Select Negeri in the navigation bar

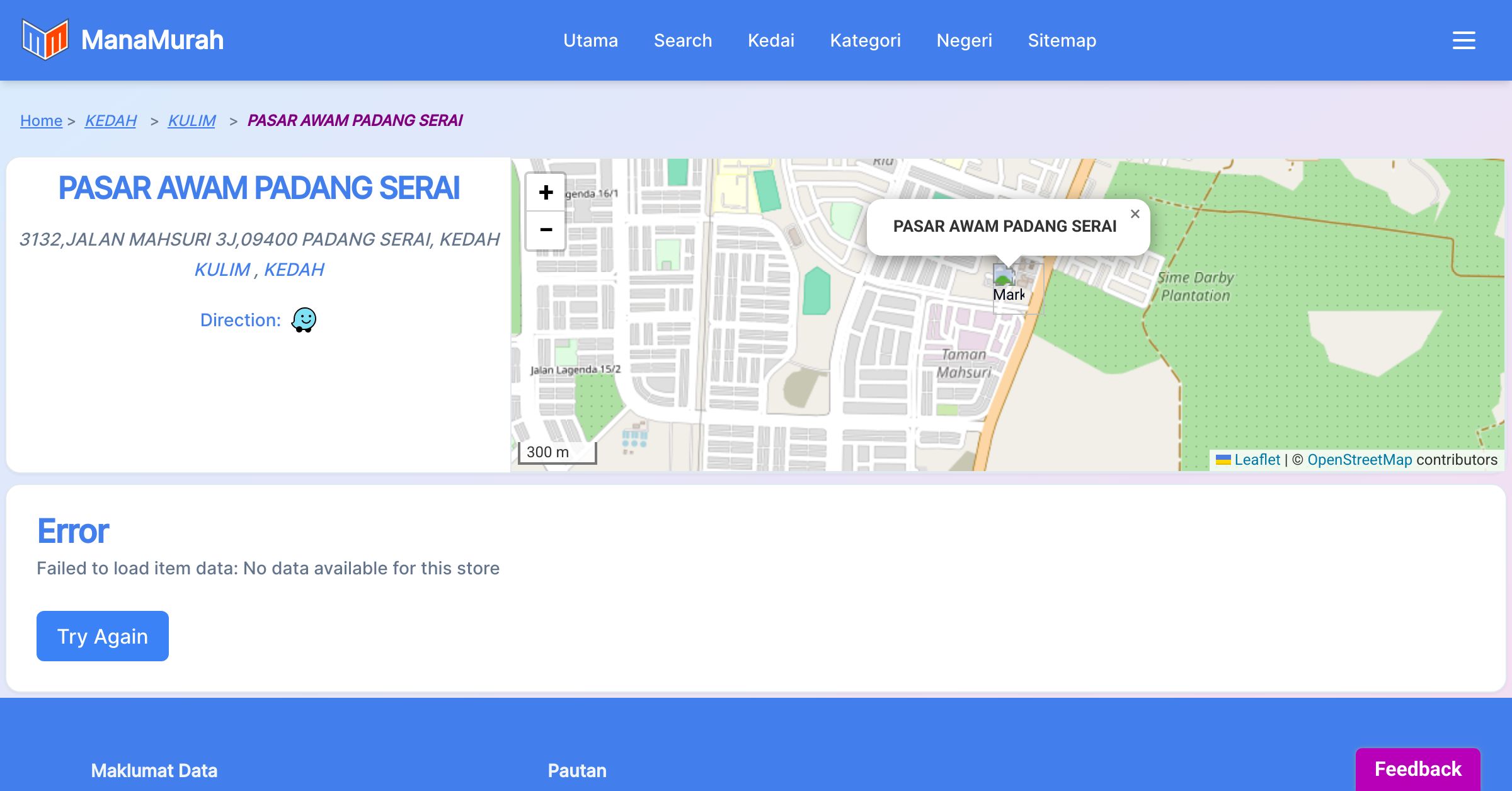pyautogui.click(x=964, y=40)
